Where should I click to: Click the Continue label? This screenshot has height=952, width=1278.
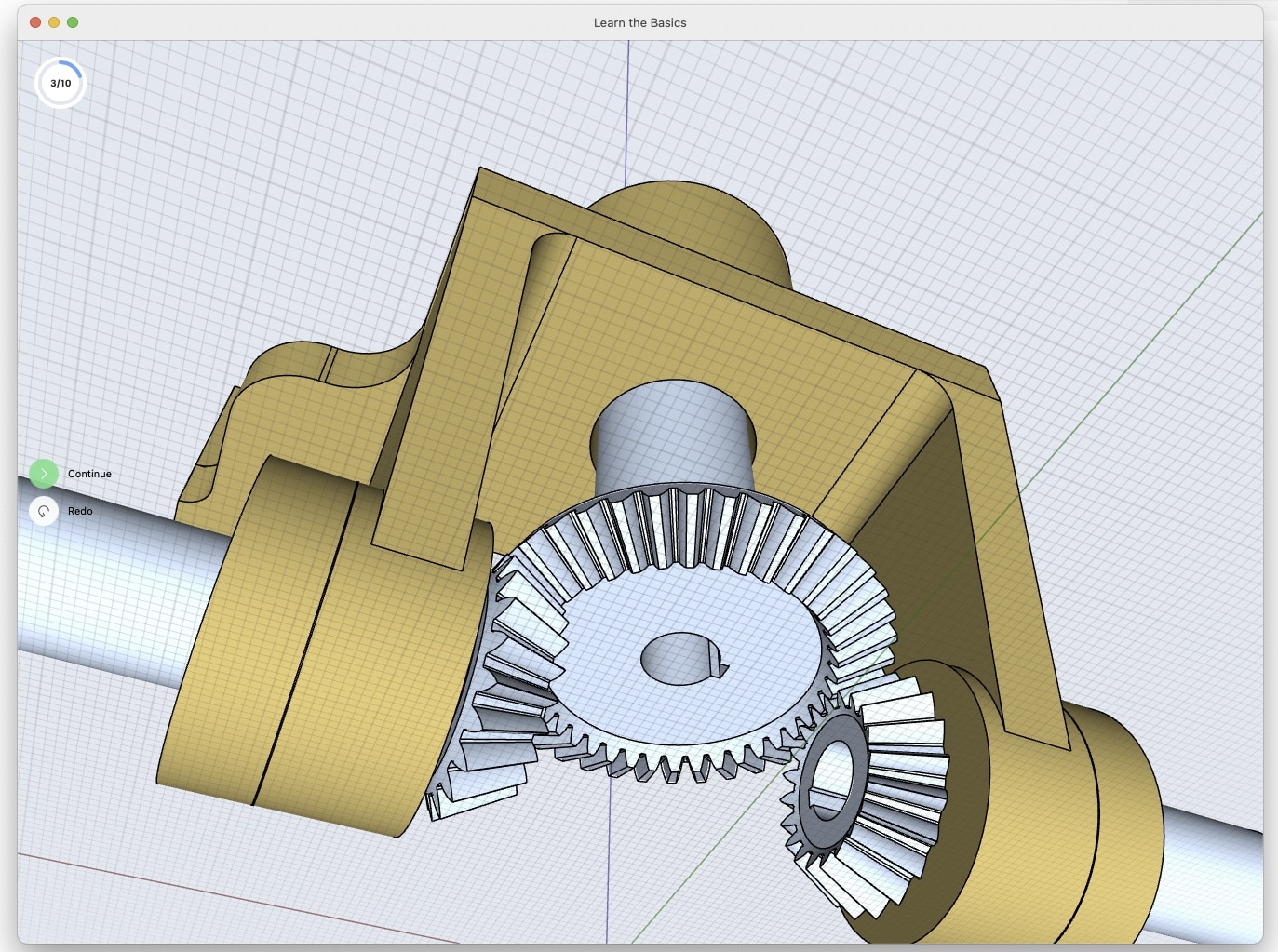(x=89, y=474)
